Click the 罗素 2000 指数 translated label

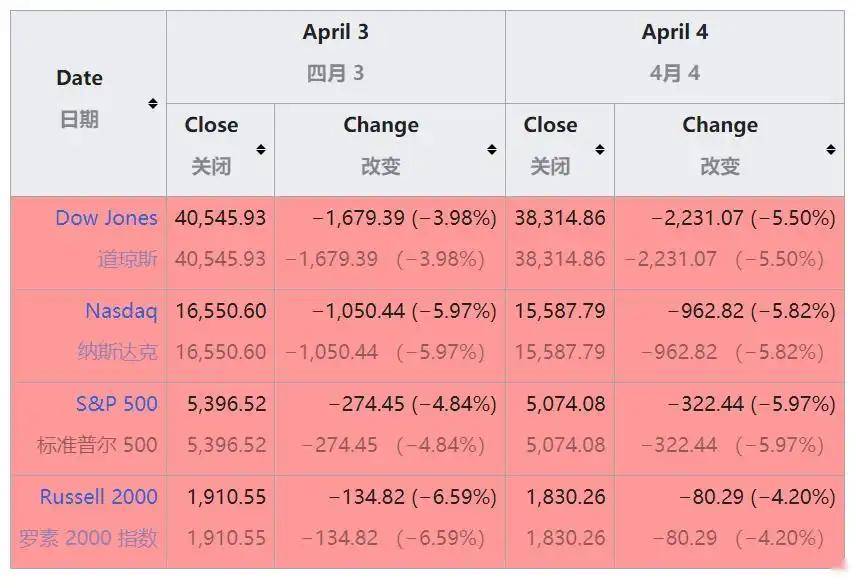coord(88,538)
